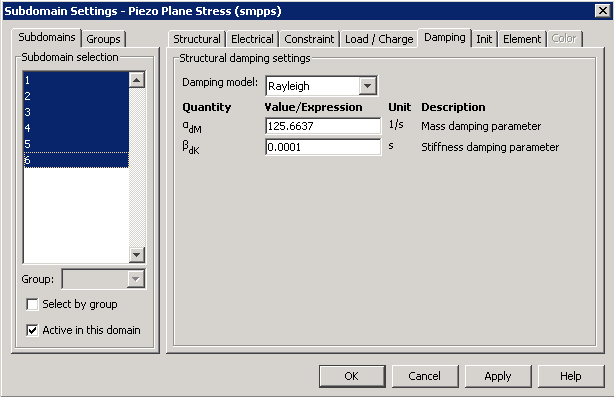Click the Cancel button
The image size is (614, 397).
click(x=425, y=376)
